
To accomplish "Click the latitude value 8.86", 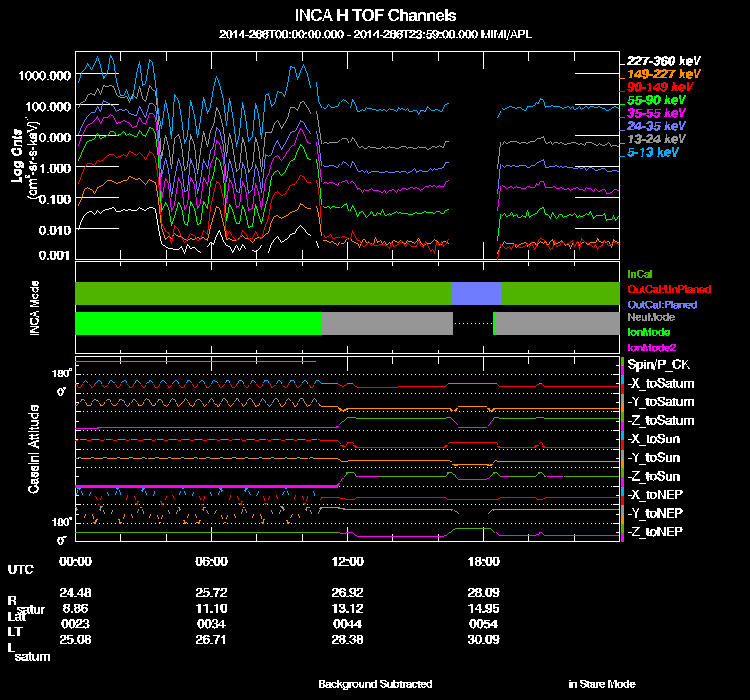I will click(75, 609).
